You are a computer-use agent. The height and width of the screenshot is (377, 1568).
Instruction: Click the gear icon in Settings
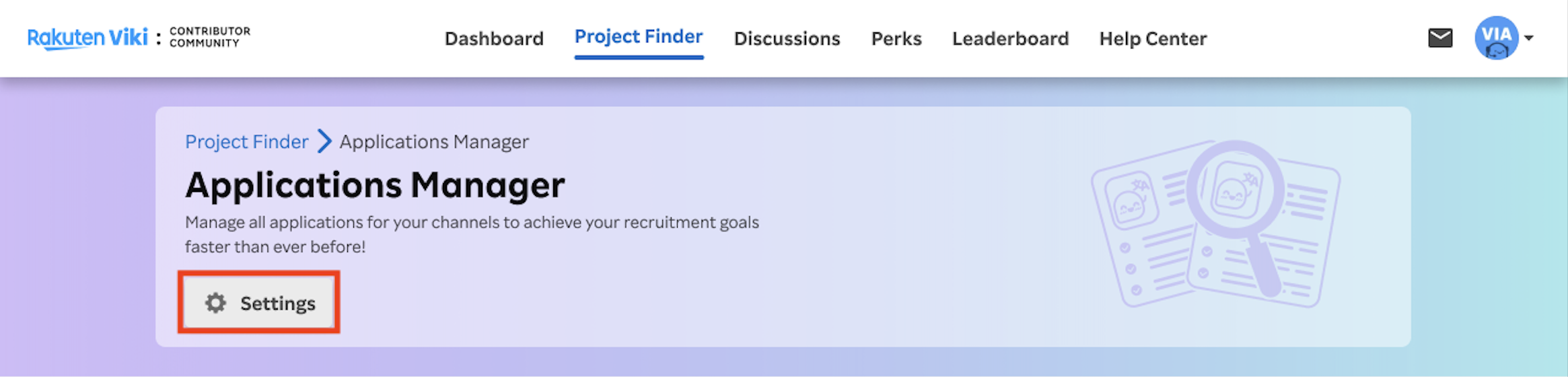(x=215, y=303)
